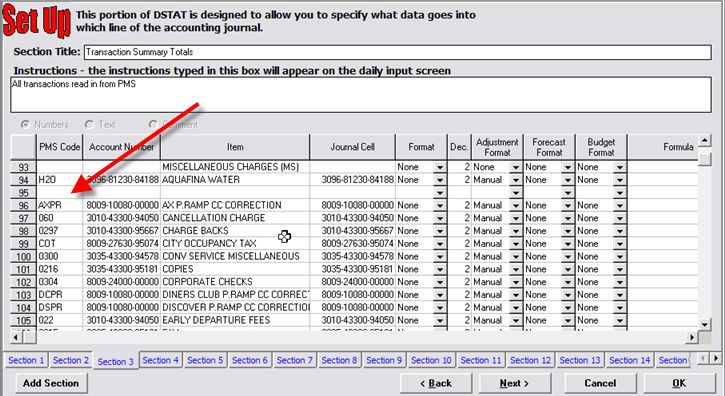Click item cell CONV SERVICE MISCELLANEOUS
Viewport: 725px width, 396px height.
coord(235,256)
